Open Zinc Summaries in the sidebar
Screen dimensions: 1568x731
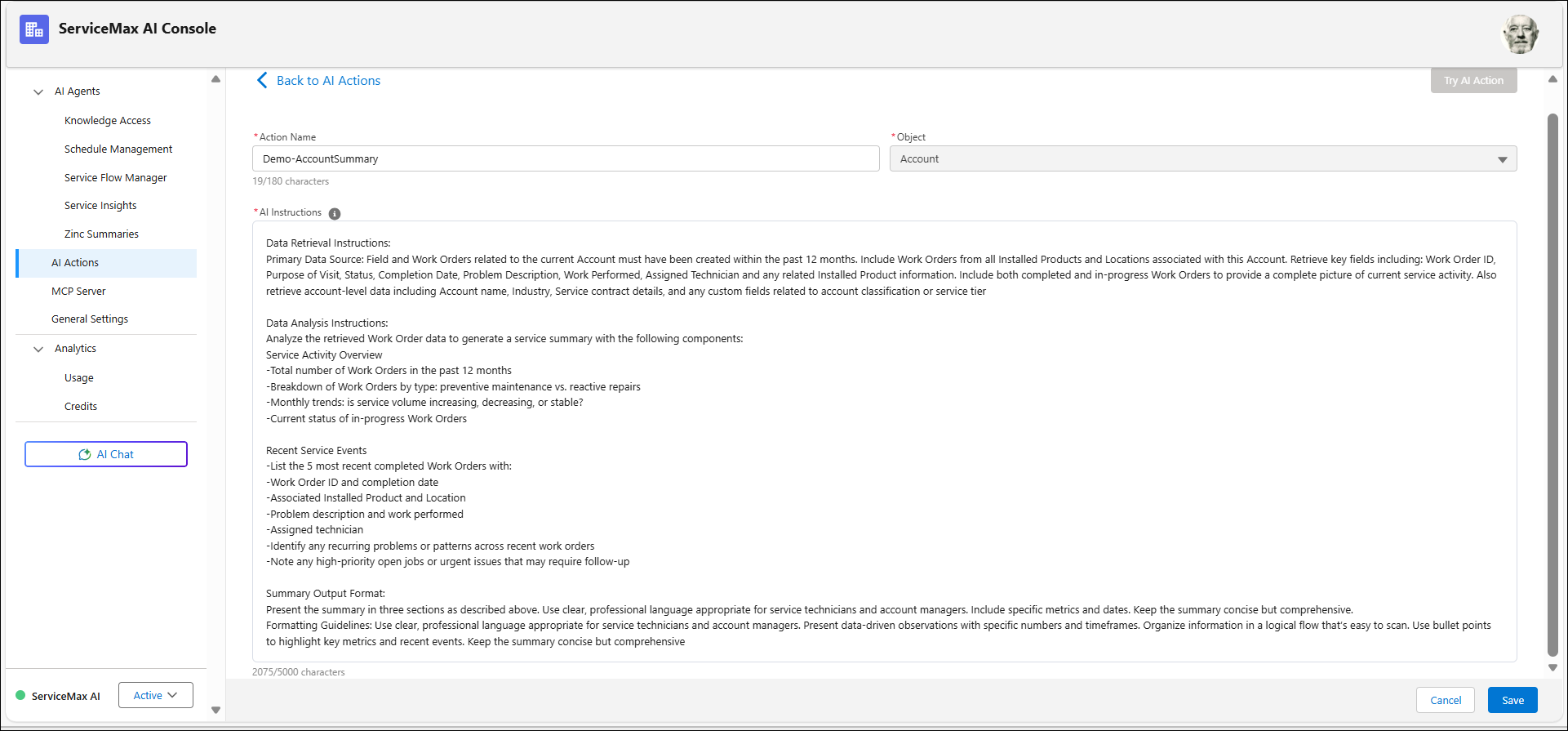pyautogui.click(x=101, y=234)
